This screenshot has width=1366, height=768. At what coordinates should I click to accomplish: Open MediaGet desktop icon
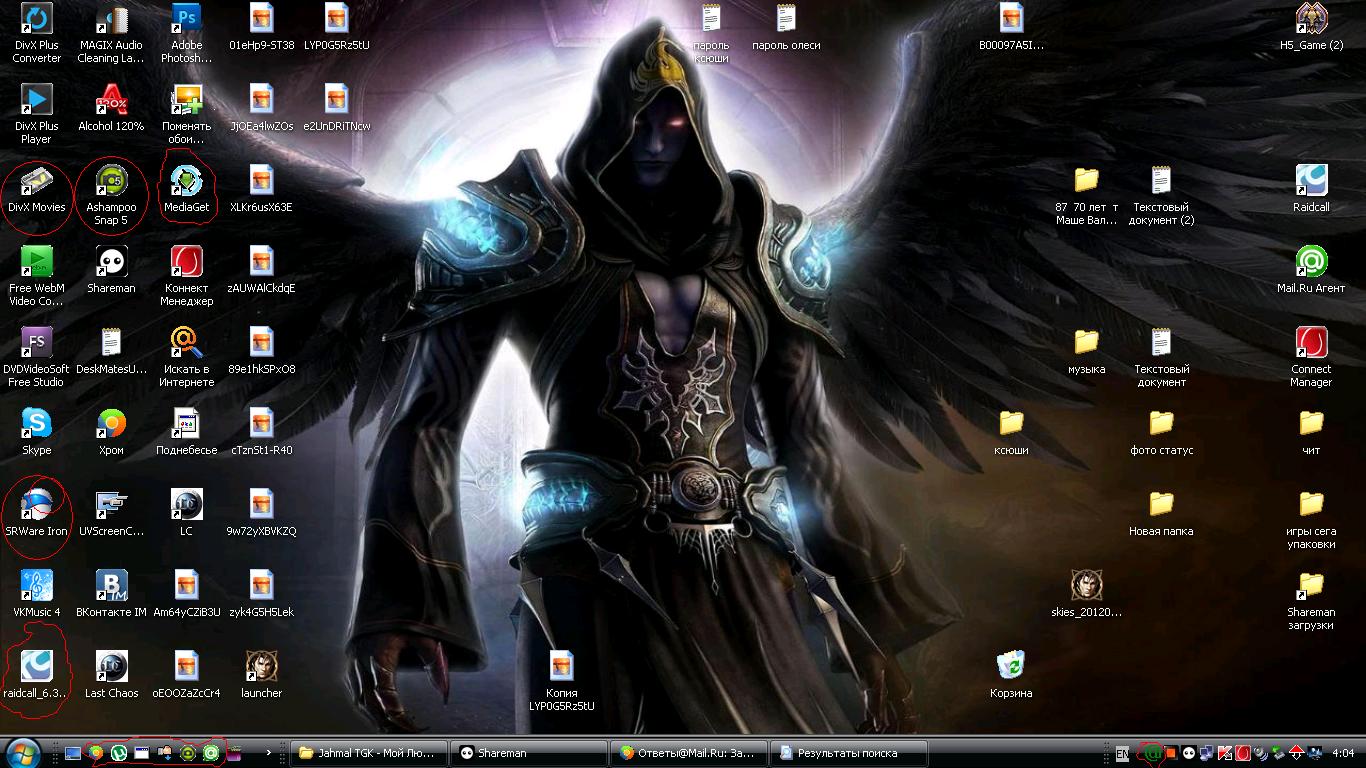pos(186,189)
